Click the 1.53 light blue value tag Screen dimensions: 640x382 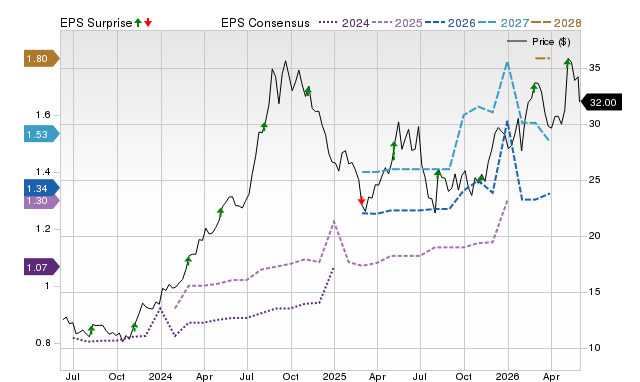(x=42, y=134)
